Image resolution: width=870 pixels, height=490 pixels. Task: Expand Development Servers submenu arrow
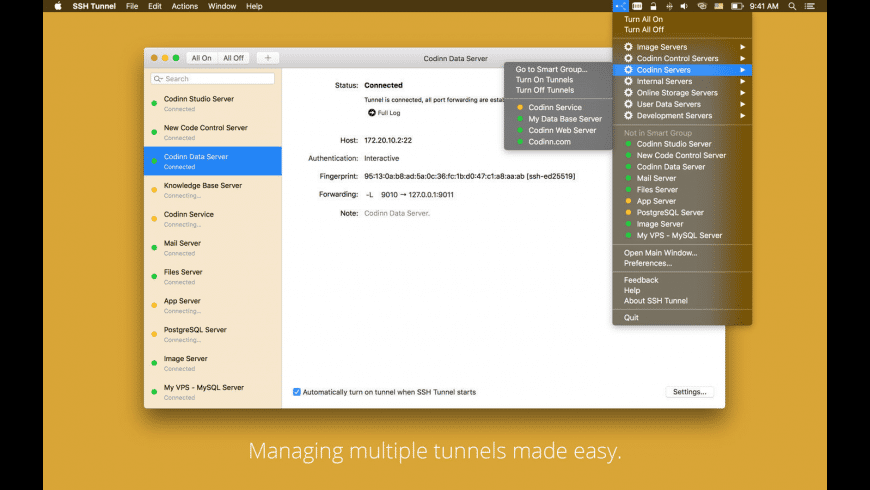tap(742, 115)
